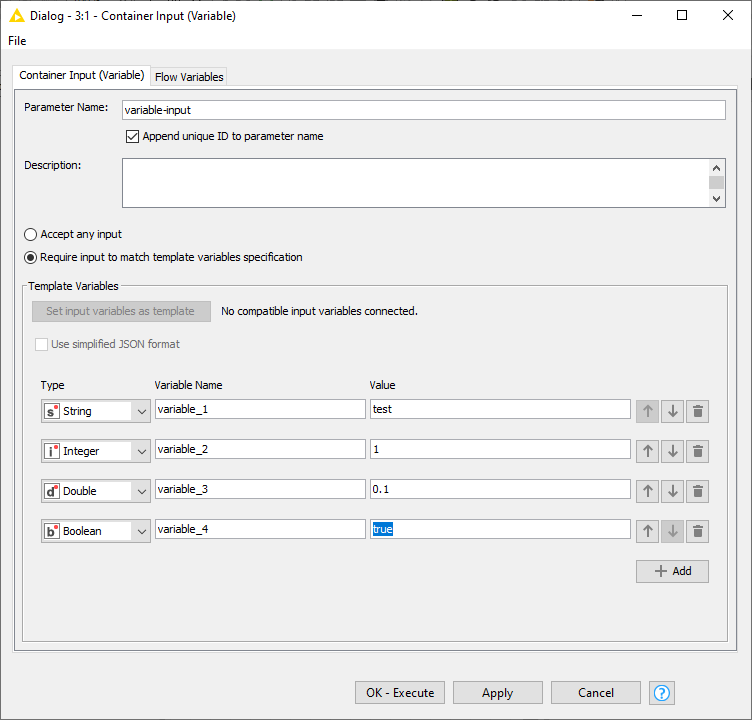Click the KNIME warning triangle title icon

tap(17, 16)
